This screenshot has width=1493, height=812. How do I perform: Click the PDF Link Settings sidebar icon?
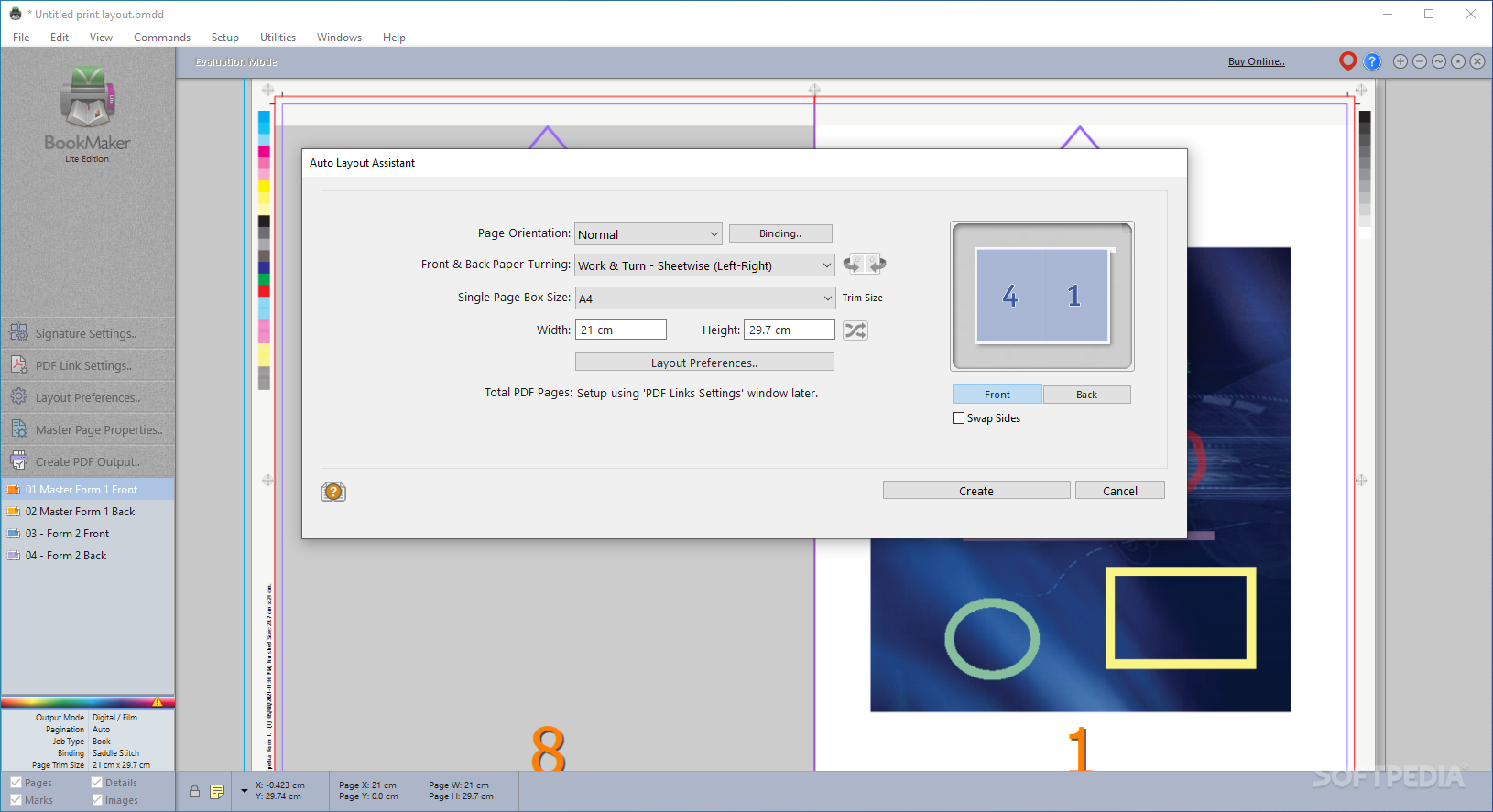[x=18, y=364]
